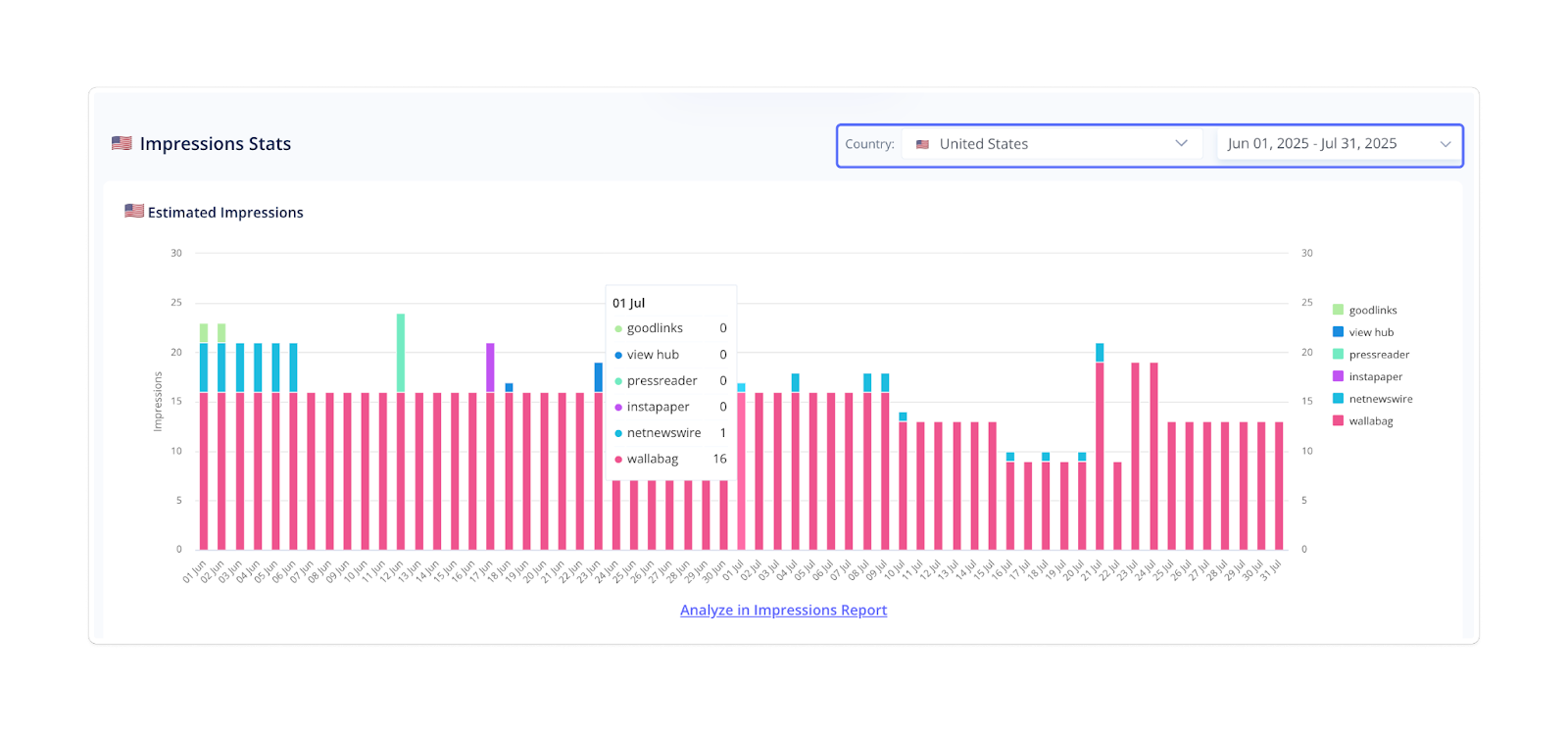This screenshot has height=734, width=1568.
Task: Click the goodlinks row in the 01 Jul tooltip
Action: point(670,328)
